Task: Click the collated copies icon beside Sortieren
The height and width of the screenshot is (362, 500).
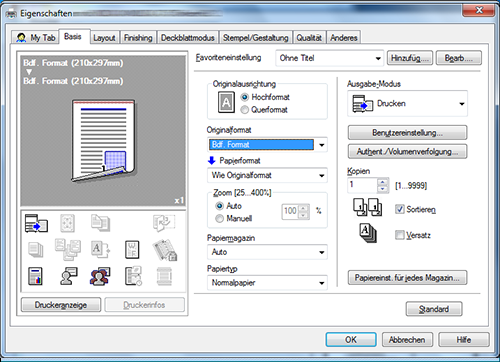Action: [368, 207]
